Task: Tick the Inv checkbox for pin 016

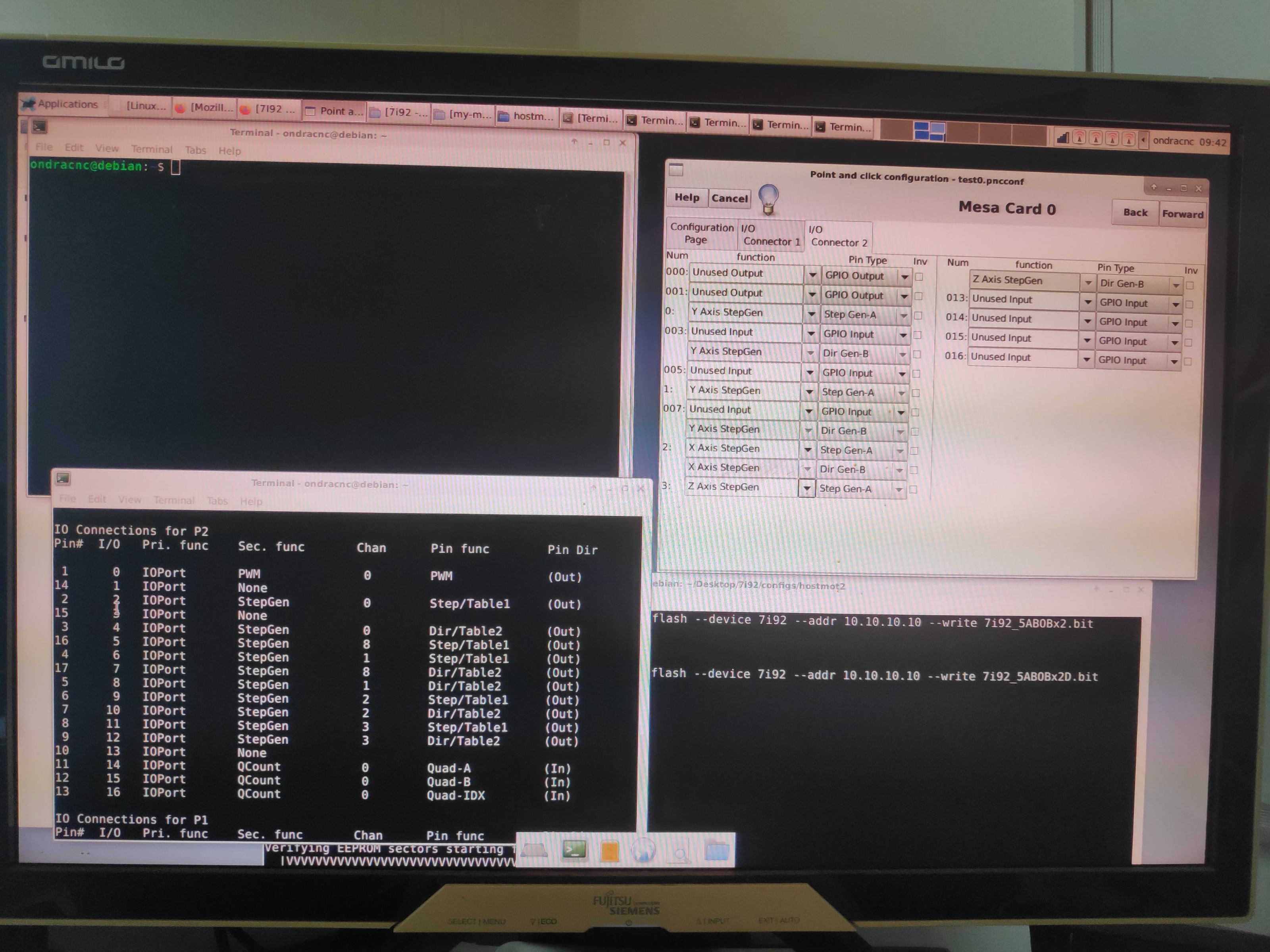Action: 1187,361
